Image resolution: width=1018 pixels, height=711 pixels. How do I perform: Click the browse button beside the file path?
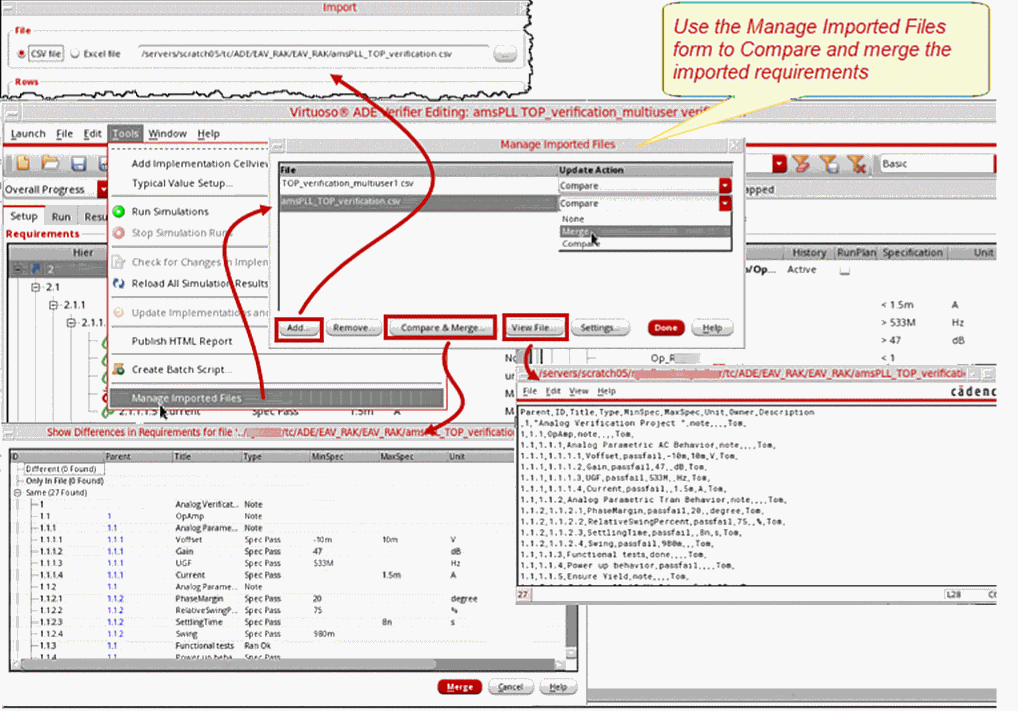pyautogui.click(x=504, y=54)
